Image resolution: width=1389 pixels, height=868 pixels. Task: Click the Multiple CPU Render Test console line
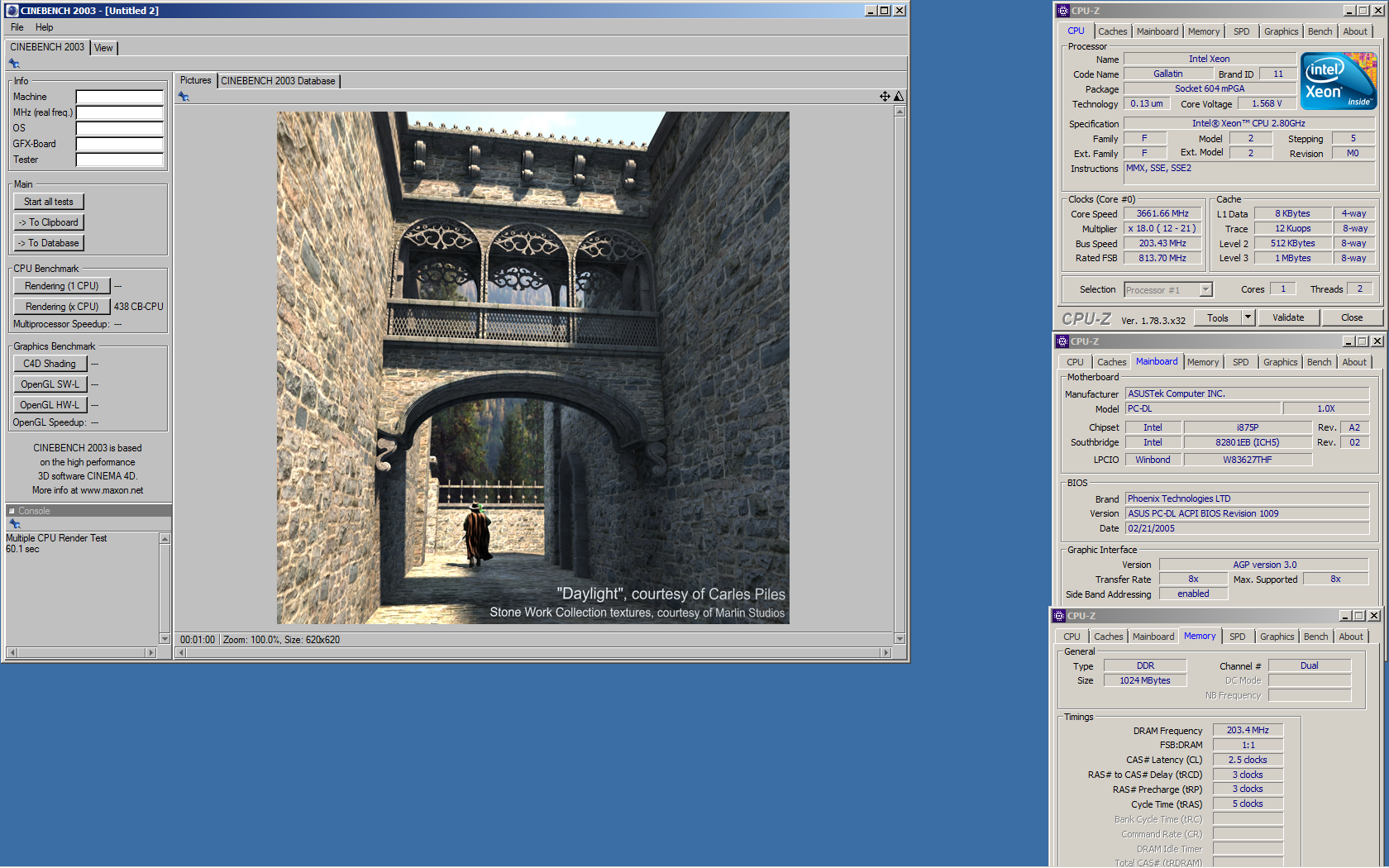(x=56, y=538)
